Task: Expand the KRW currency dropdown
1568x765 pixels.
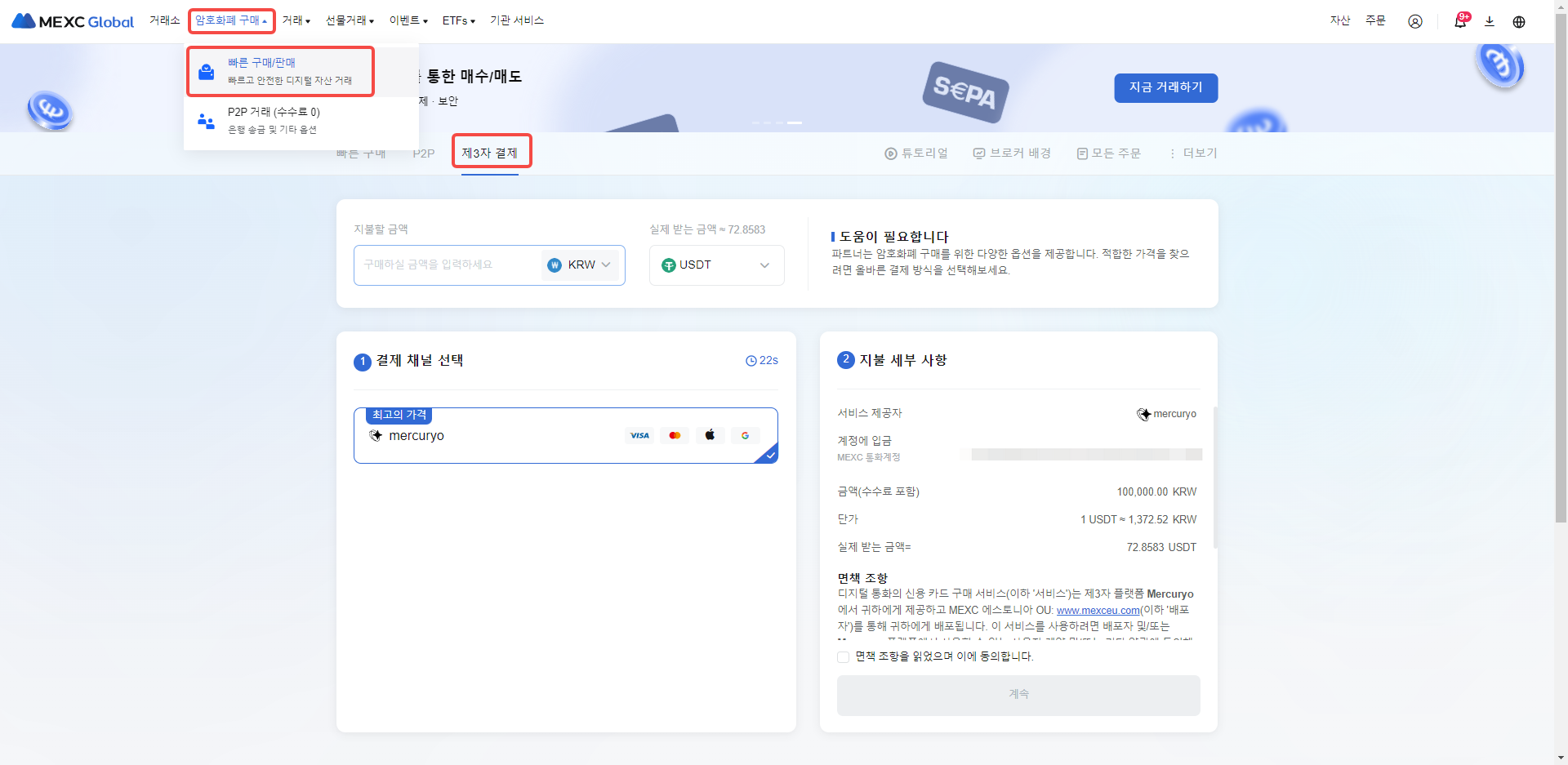Action: (581, 265)
